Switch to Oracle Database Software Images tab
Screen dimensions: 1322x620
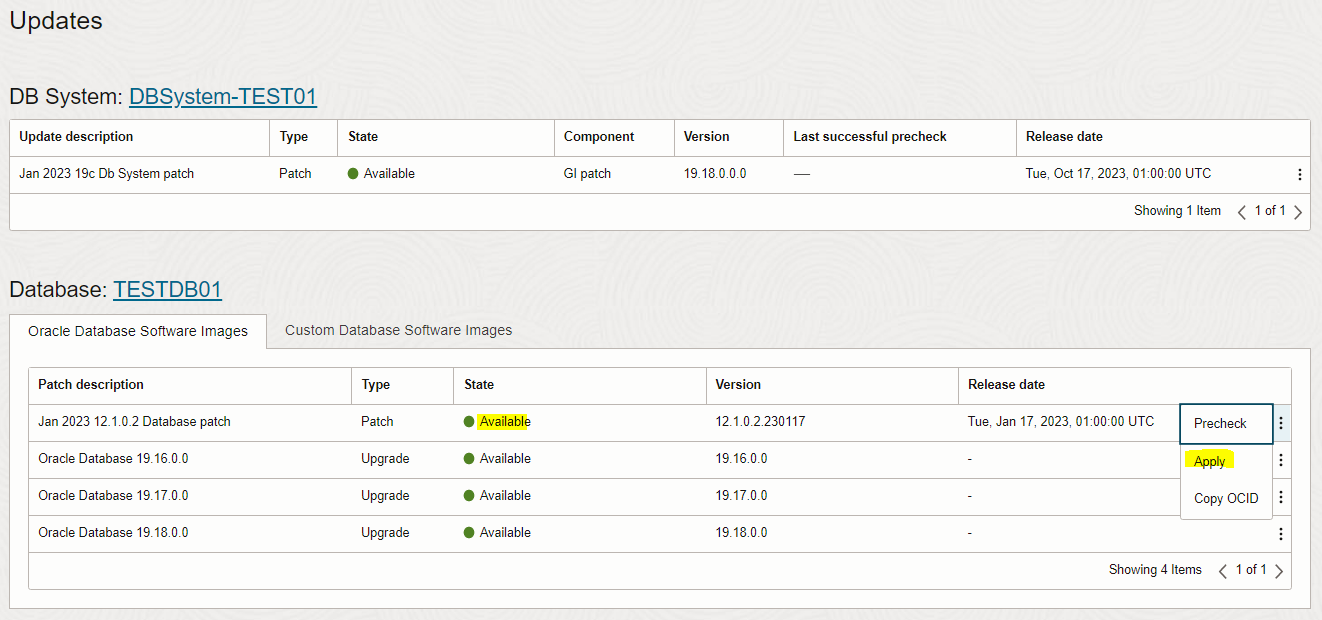138,331
